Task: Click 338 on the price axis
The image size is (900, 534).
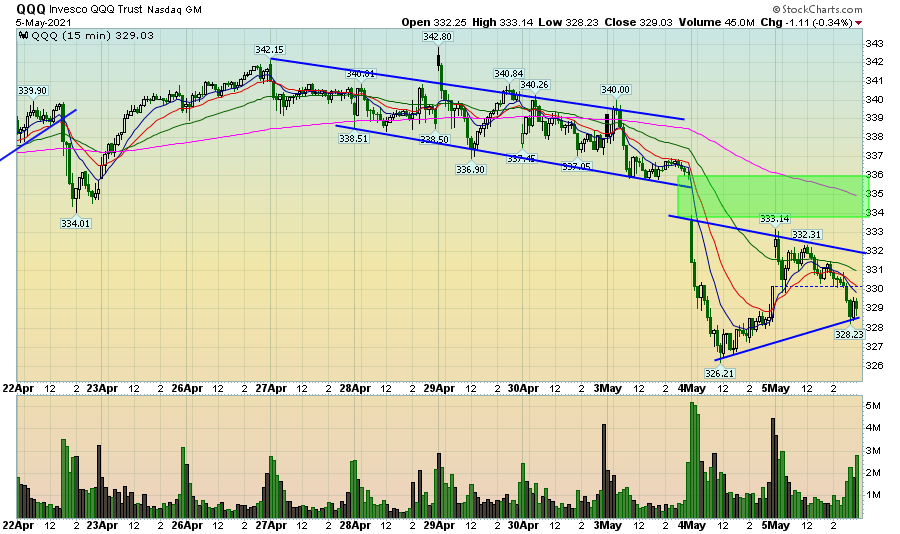Action: point(874,137)
